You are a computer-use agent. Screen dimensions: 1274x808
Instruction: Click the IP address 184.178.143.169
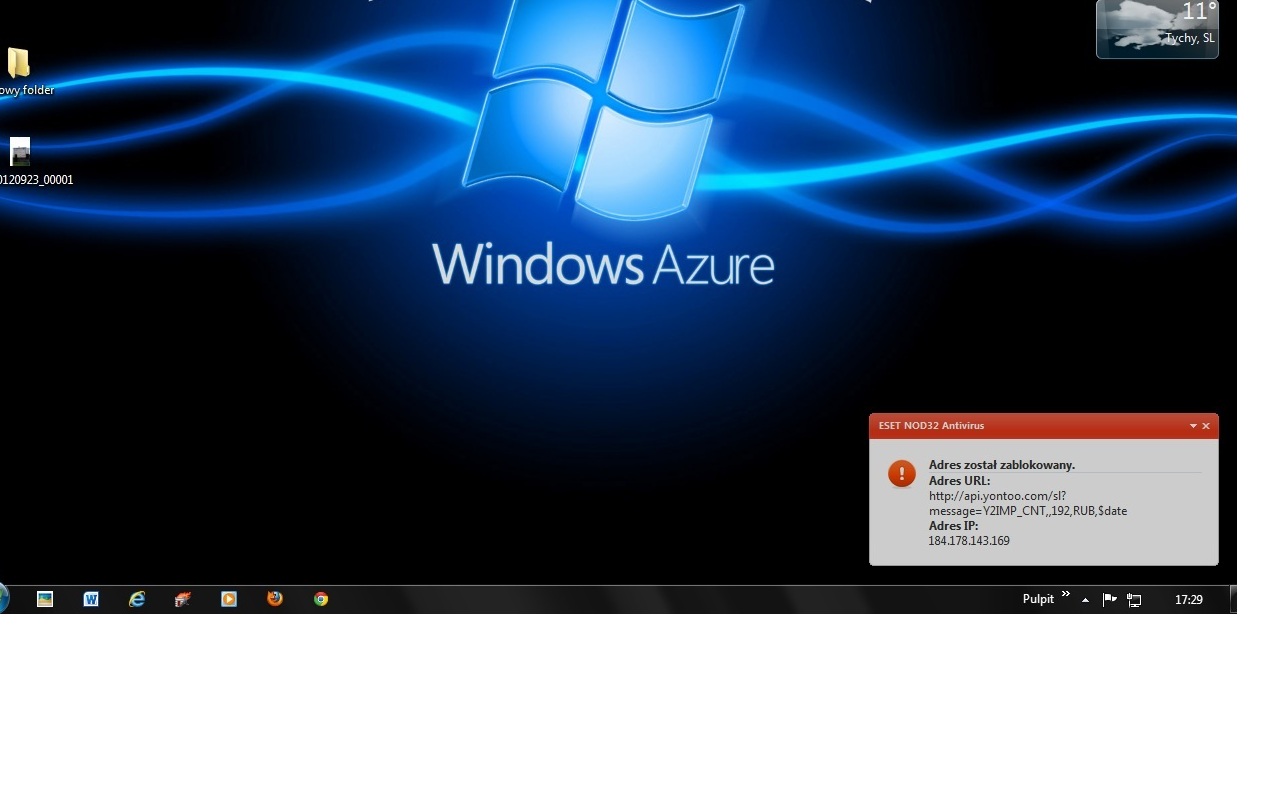tap(969, 541)
